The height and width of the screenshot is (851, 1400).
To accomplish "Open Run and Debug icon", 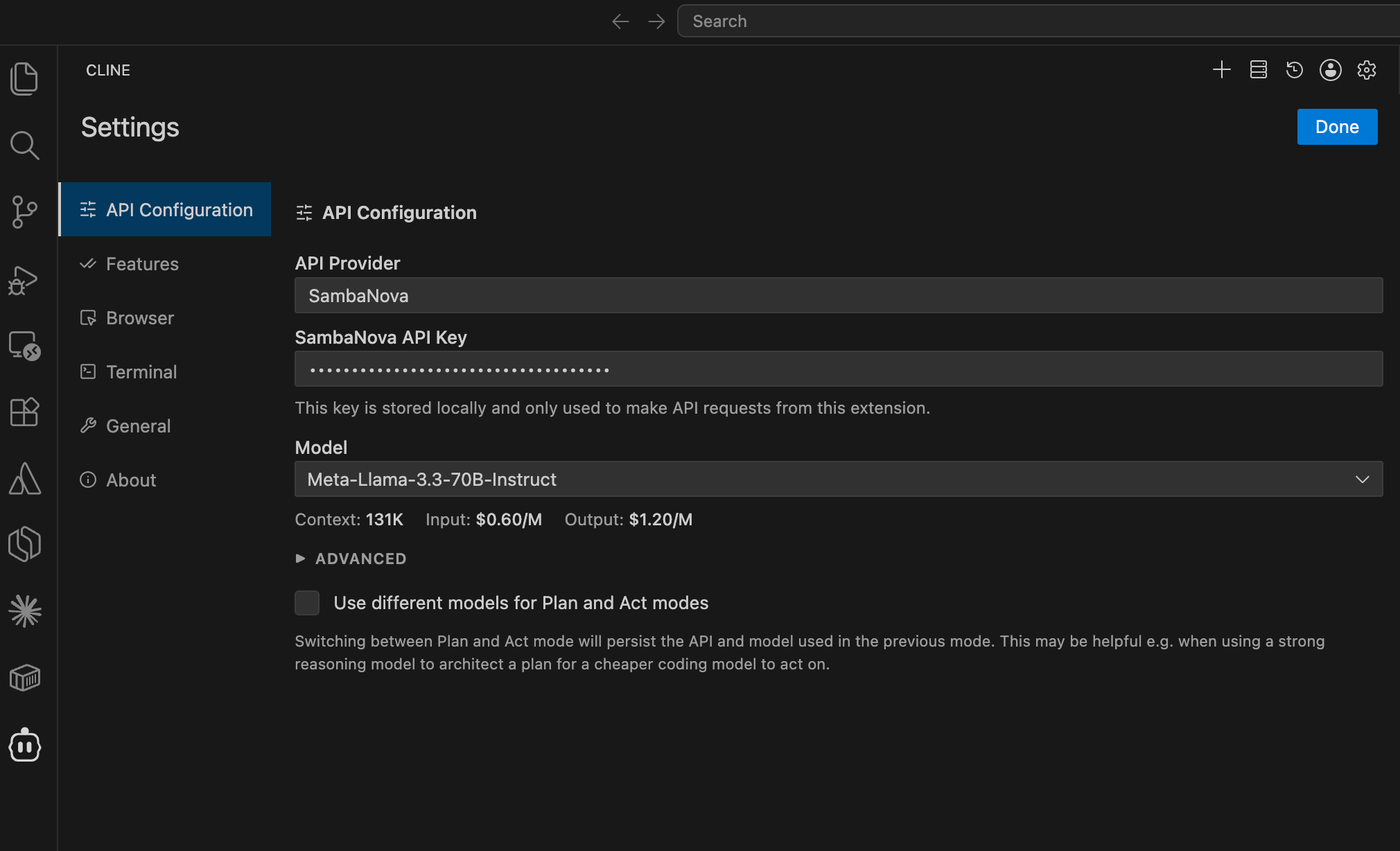I will coord(23,279).
